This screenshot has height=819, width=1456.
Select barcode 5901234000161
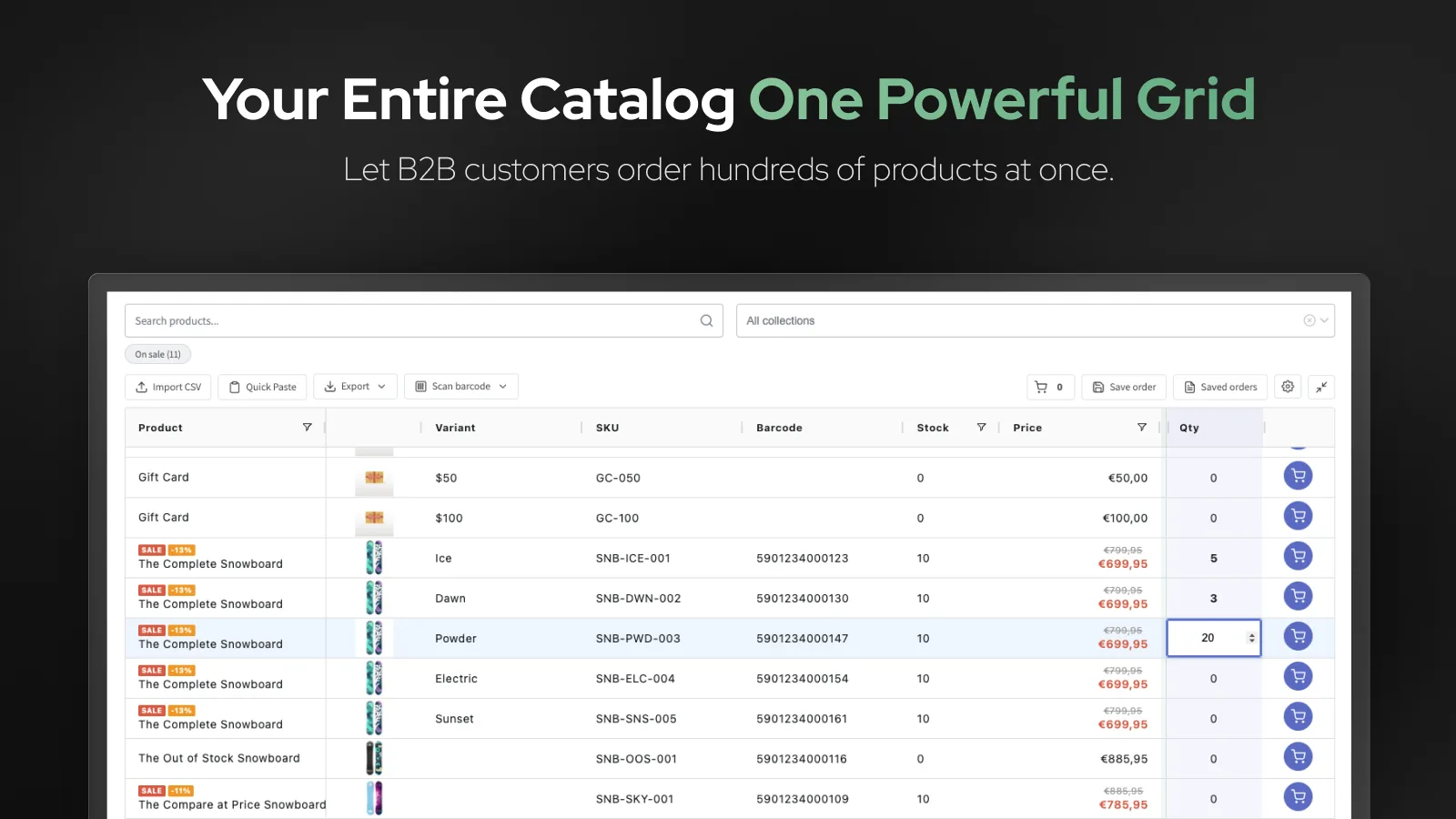click(x=802, y=719)
